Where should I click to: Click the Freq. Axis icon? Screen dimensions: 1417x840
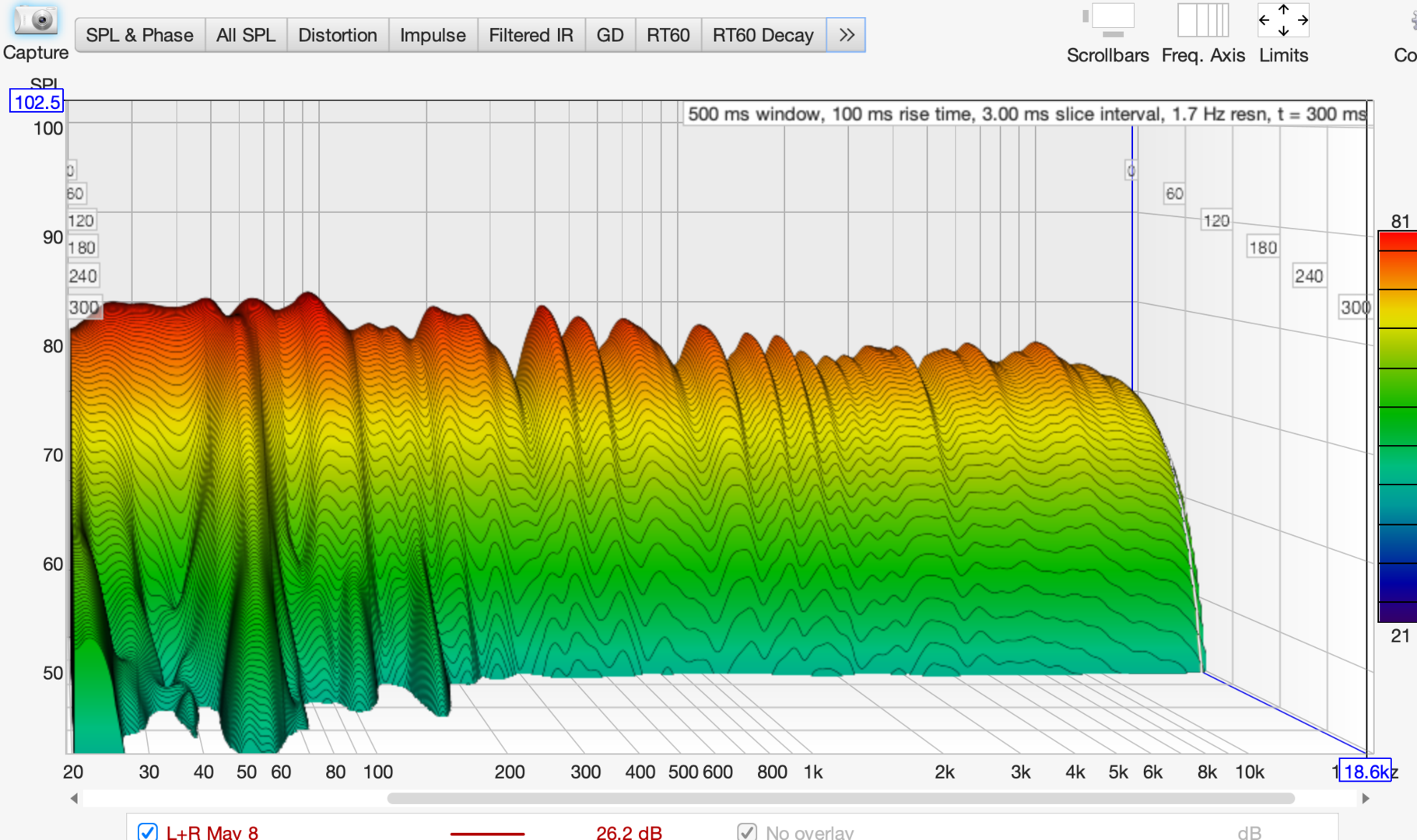[x=1202, y=21]
